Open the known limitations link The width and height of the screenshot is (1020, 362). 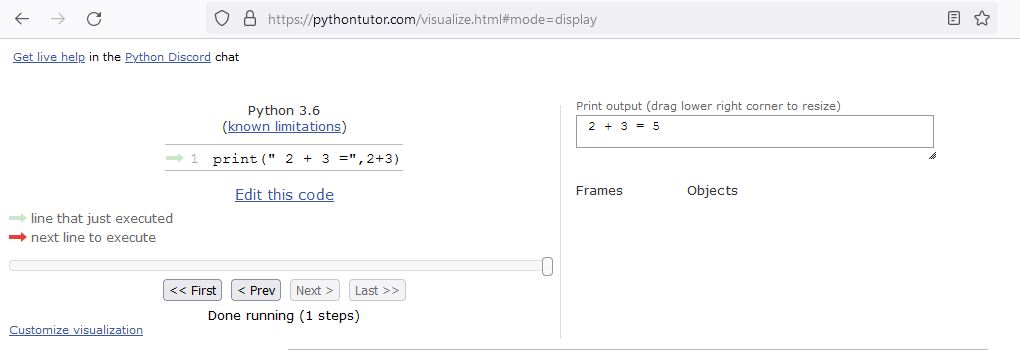[284, 126]
